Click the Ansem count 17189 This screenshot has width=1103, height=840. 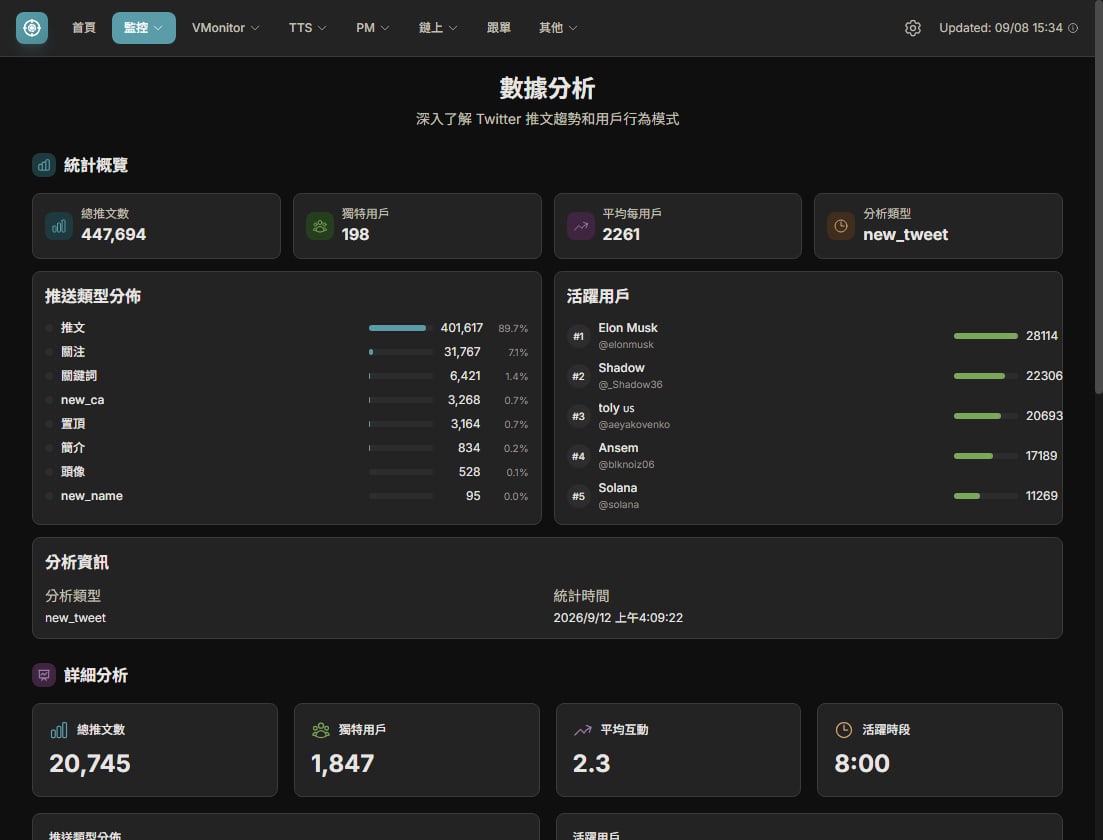point(1041,456)
